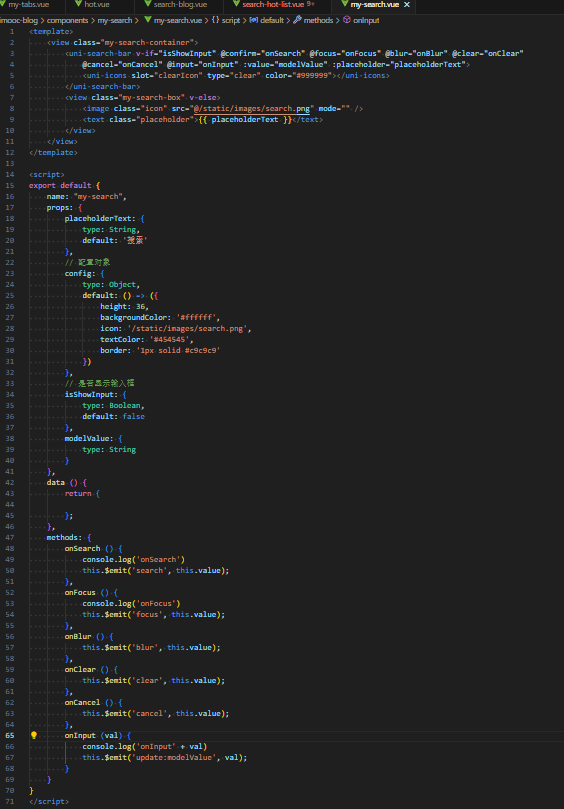Open the script breadcrumb
Viewport: 564px width, 809px height.
[231, 20]
